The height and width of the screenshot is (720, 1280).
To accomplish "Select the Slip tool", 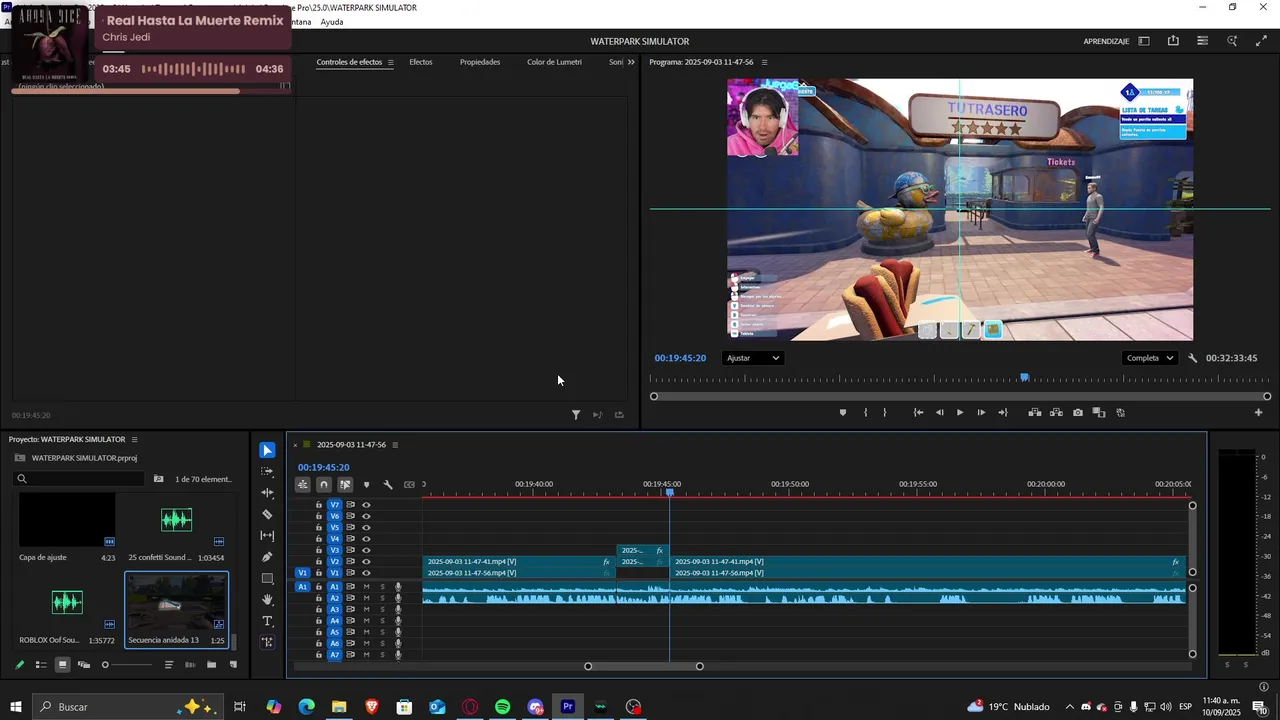I will coord(267,536).
